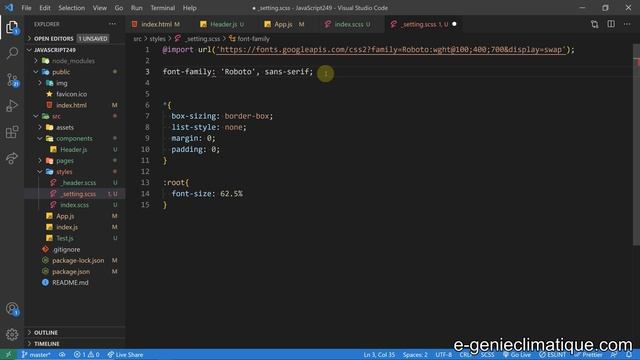Open the Go menu

(x=119, y=8)
